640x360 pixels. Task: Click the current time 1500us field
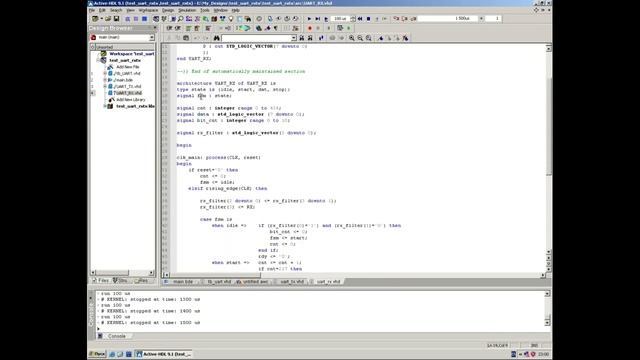pos(448,19)
